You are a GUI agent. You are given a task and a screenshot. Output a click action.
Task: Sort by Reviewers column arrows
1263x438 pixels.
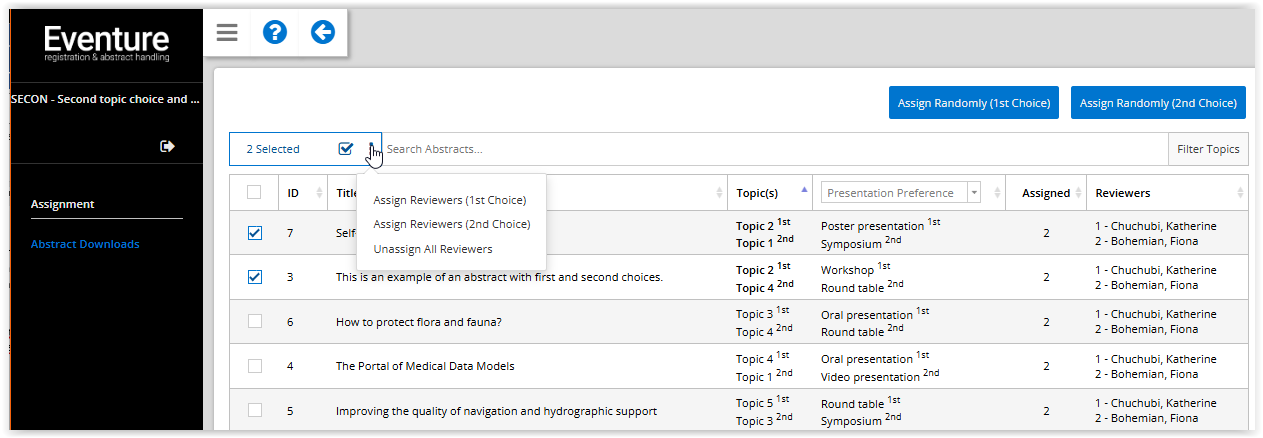pyautogui.click(x=1240, y=193)
